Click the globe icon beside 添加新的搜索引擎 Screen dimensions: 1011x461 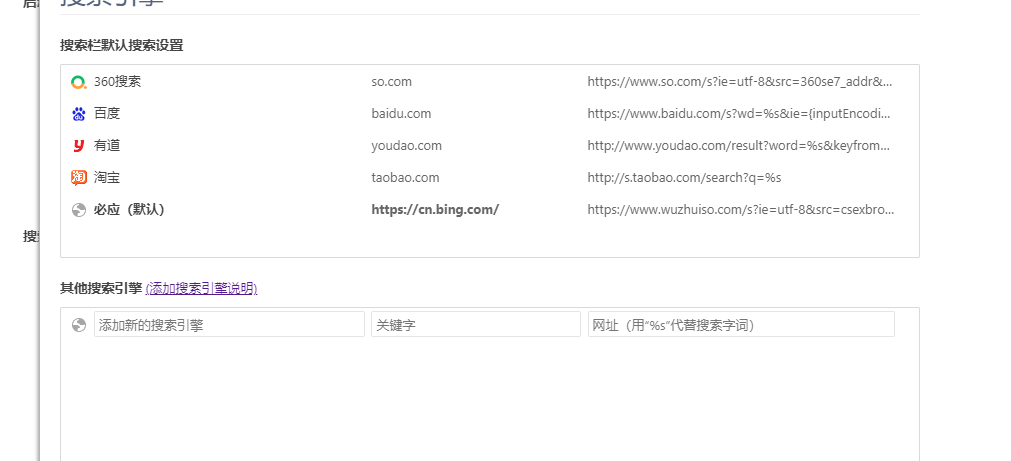(79, 325)
